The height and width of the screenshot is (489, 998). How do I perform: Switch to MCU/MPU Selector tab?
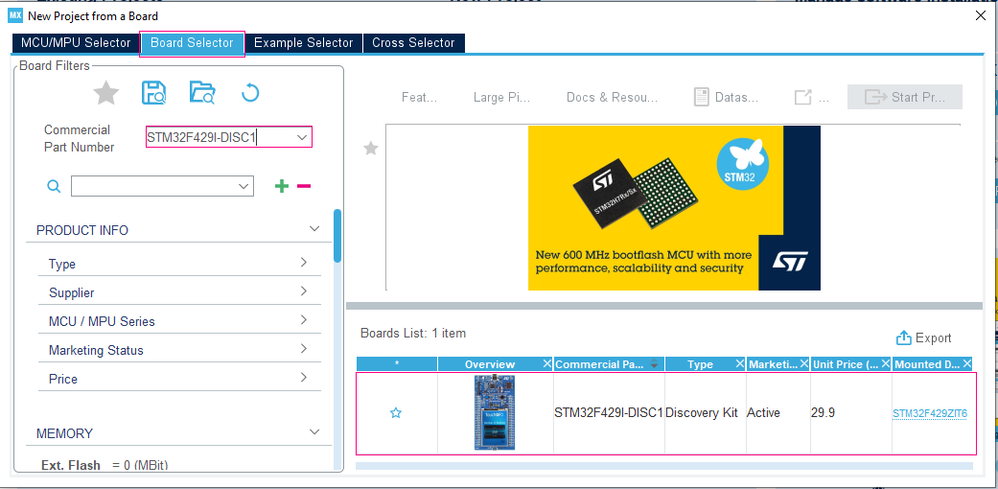click(x=76, y=43)
